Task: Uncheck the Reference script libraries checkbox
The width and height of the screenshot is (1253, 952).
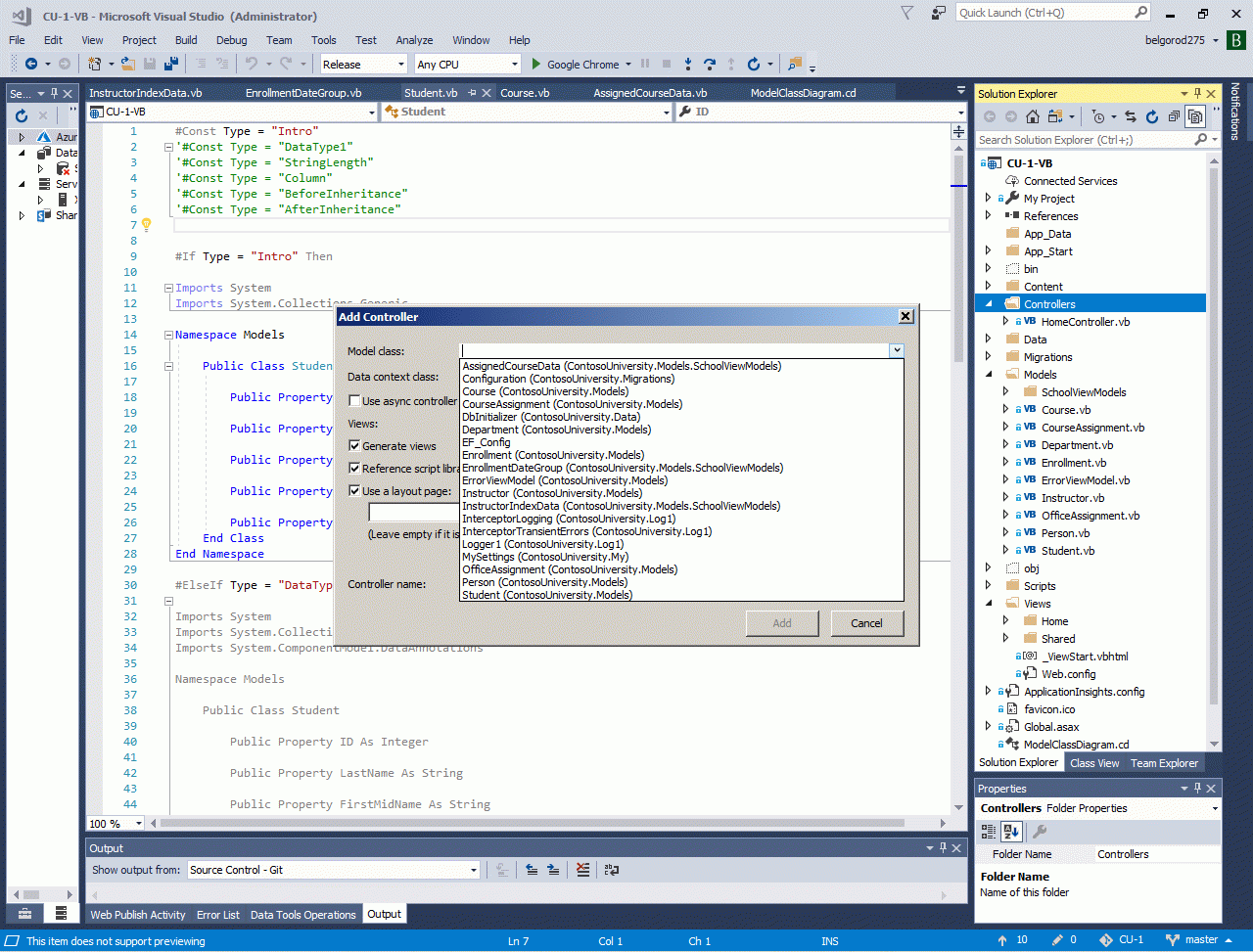Action: click(354, 469)
